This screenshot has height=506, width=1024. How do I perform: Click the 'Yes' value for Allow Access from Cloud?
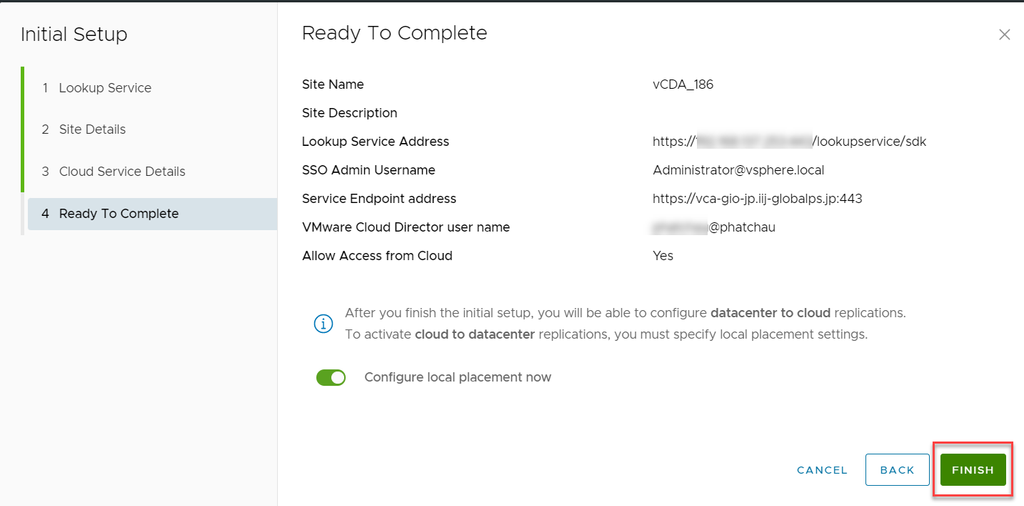[663, 256]
